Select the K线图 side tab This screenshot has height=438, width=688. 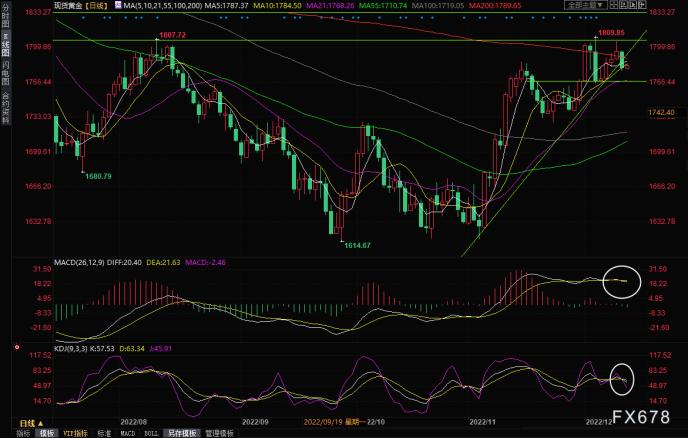point(6,44)
